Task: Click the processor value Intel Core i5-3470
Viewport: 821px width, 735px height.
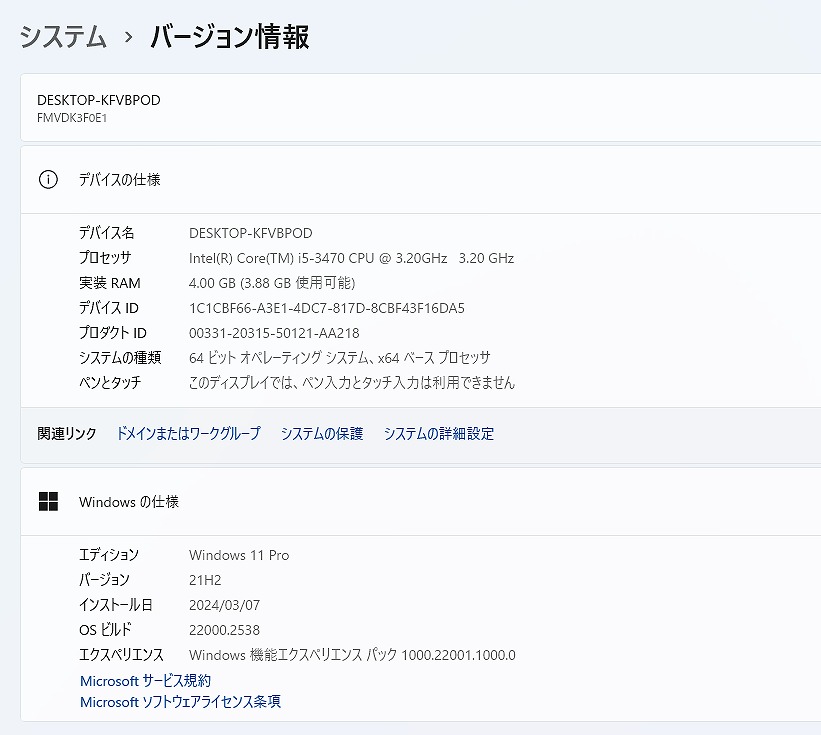Action: (351, 258)
